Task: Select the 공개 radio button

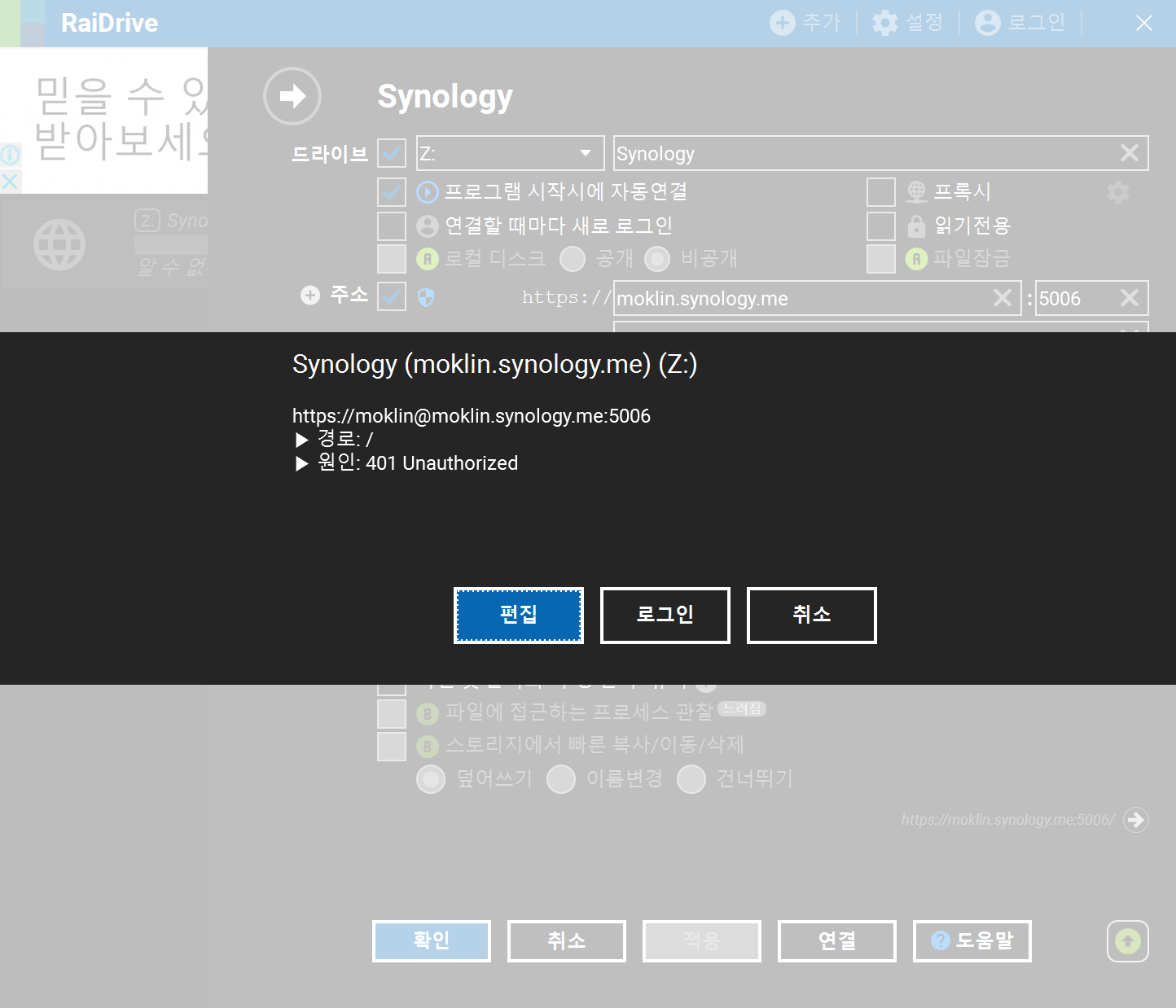Action: (573, 259)
